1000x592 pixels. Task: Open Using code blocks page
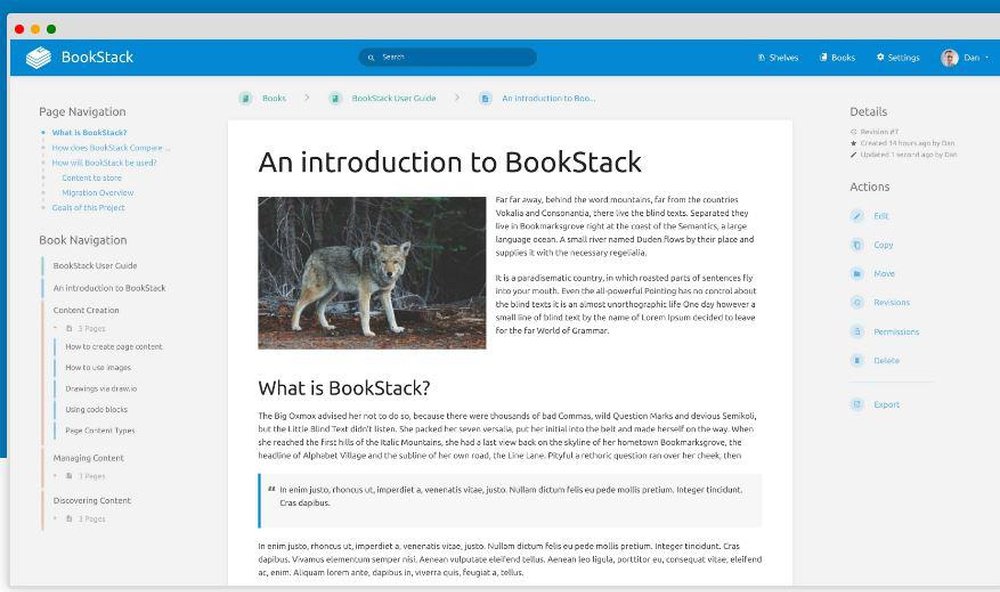96,410
